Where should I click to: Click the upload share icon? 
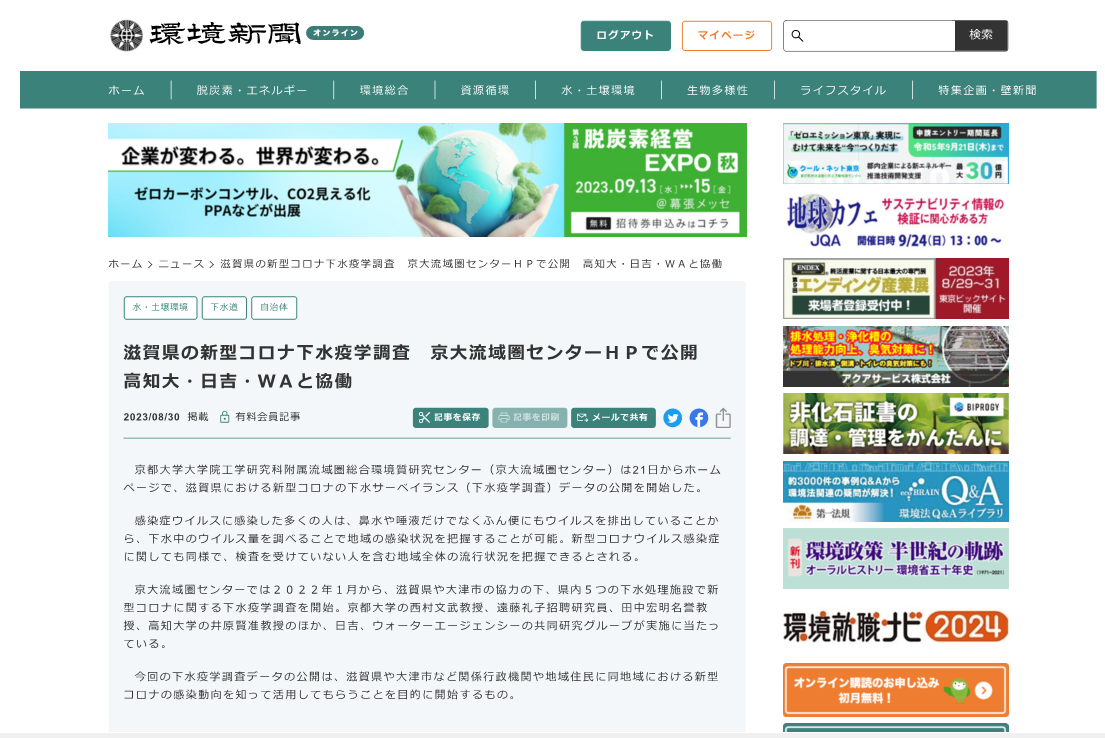(x=723, y=418)
